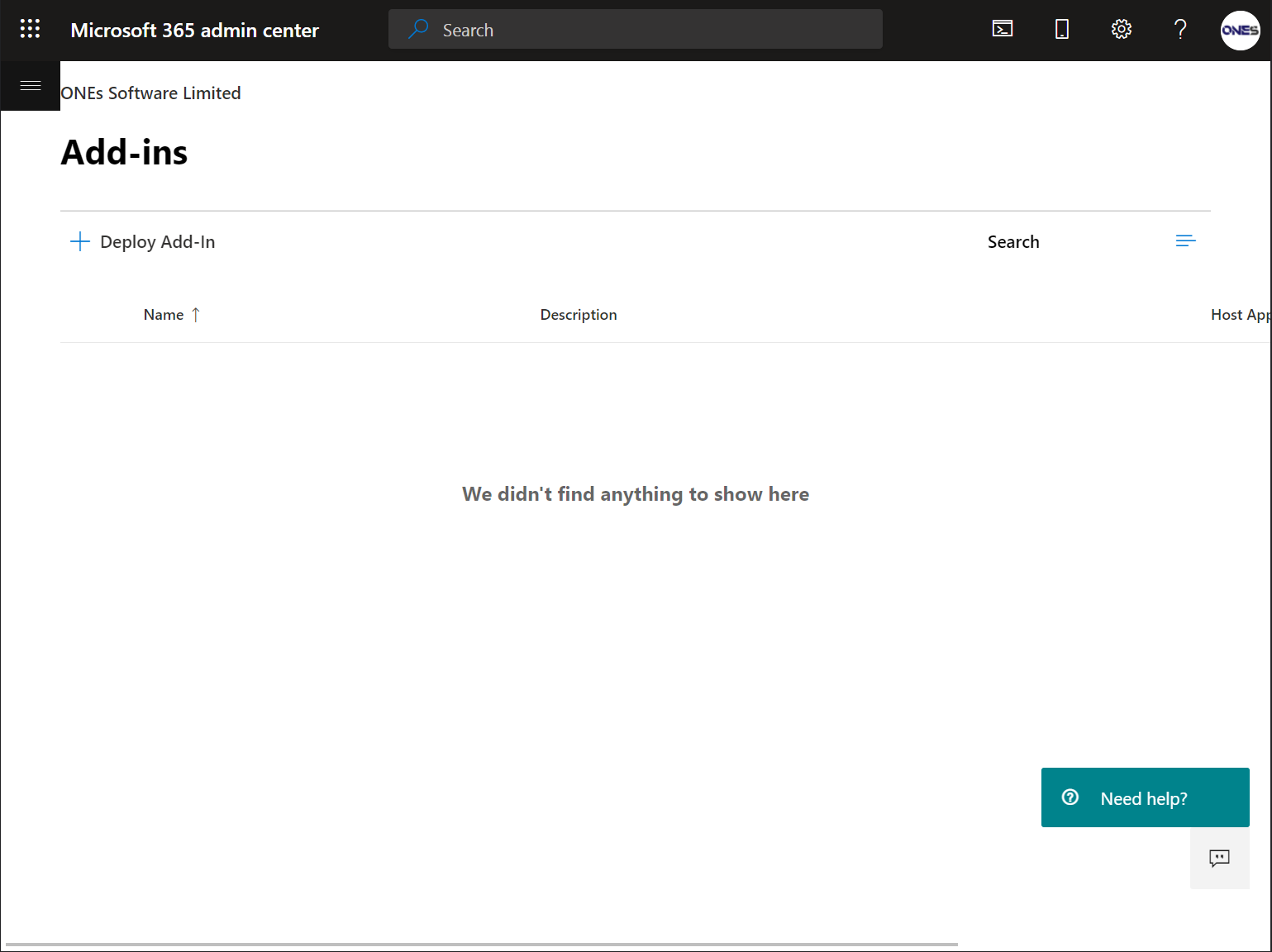The image size is (1272, 952).
Task: Click the add-ins list Search field
Action: tap(1013, 242)
